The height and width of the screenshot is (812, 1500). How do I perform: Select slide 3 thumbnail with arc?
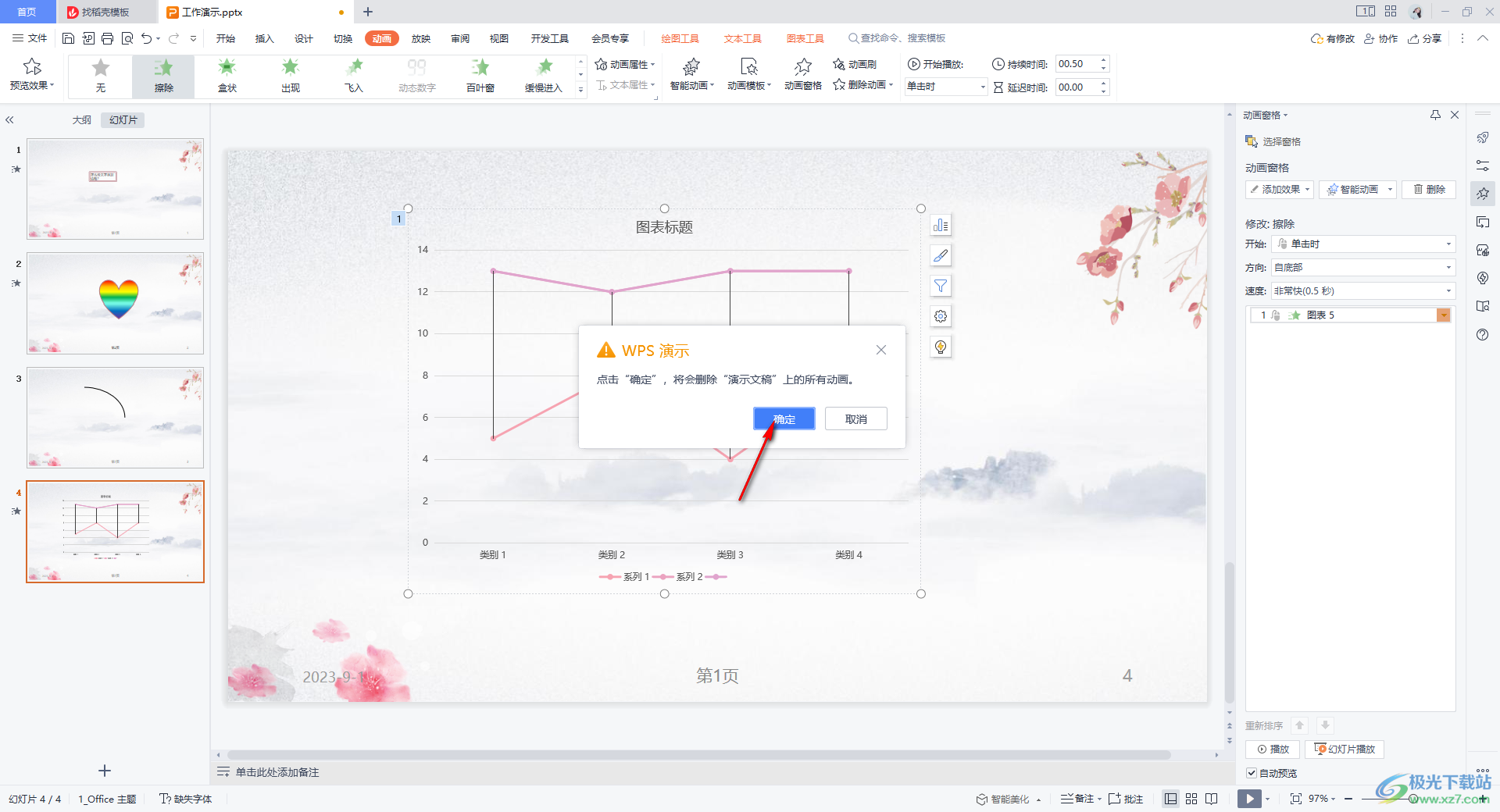pos(115,418)
